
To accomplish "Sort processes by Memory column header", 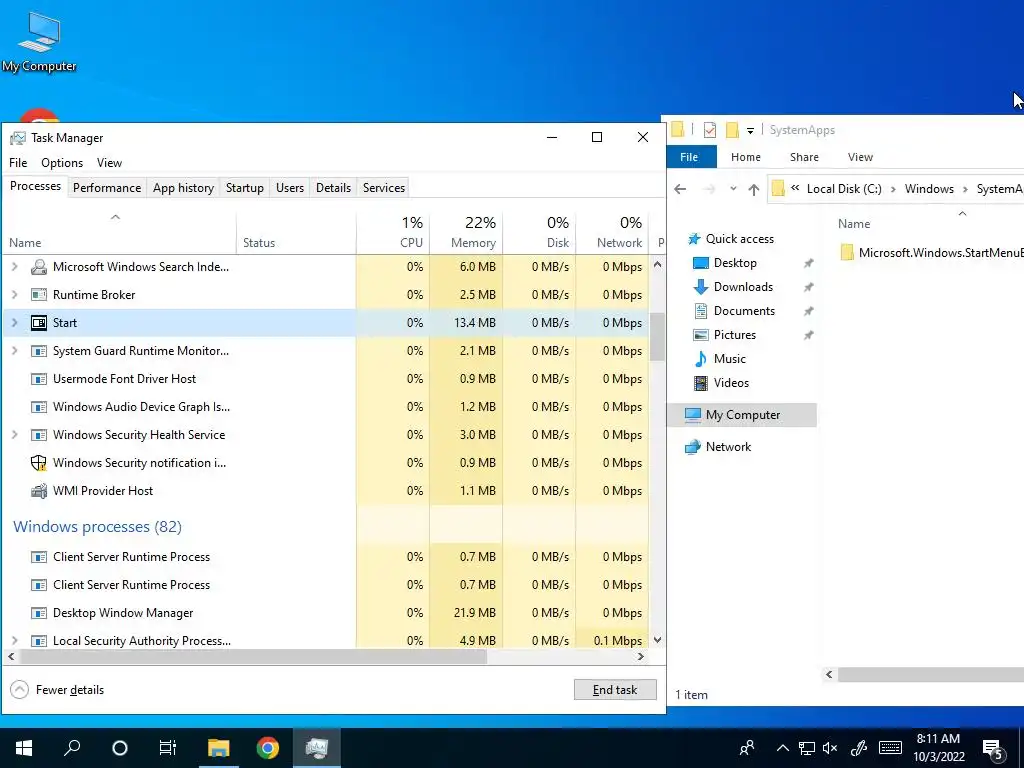I will tap(466, 232).
